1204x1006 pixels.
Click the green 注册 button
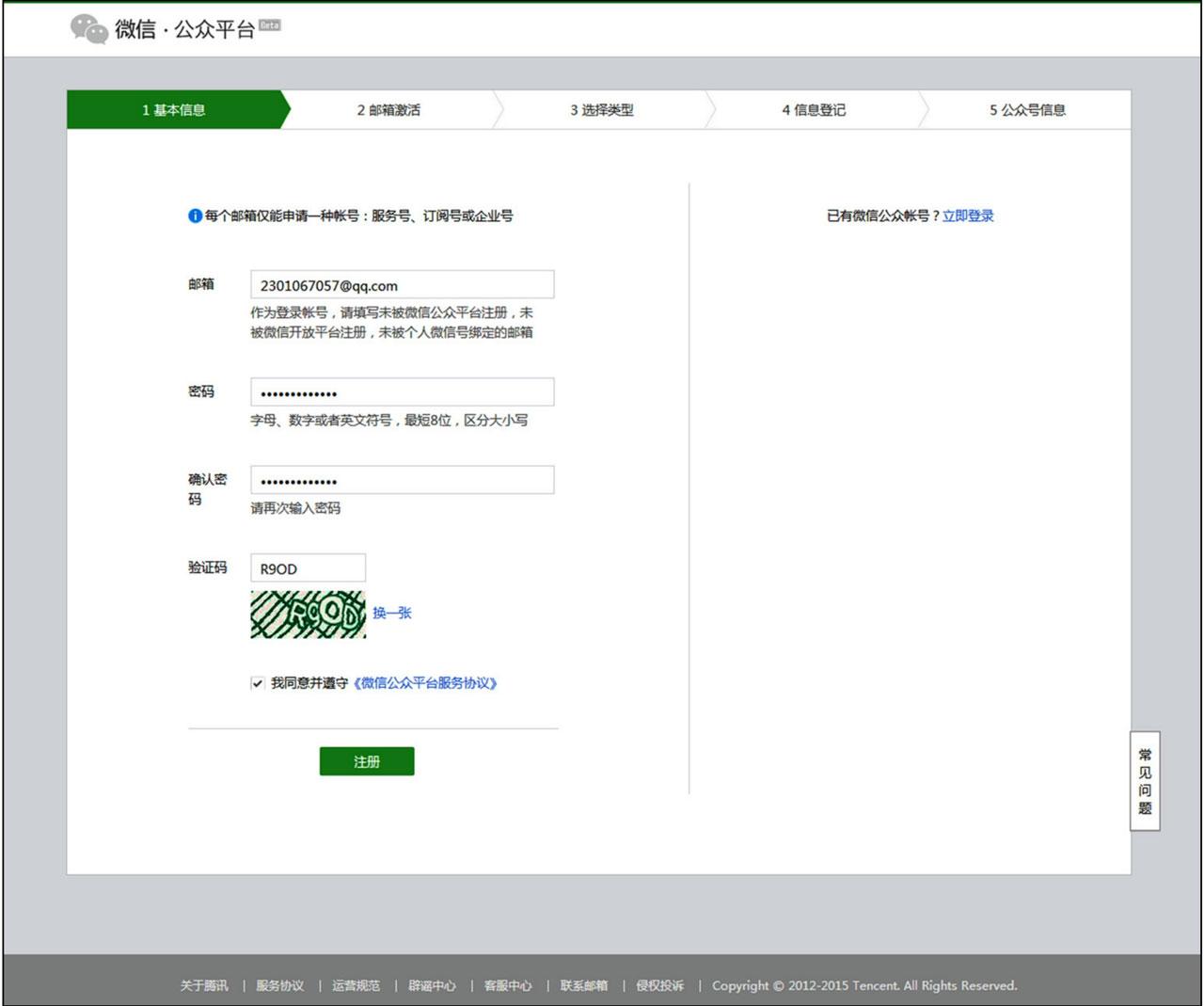[367, 761]
